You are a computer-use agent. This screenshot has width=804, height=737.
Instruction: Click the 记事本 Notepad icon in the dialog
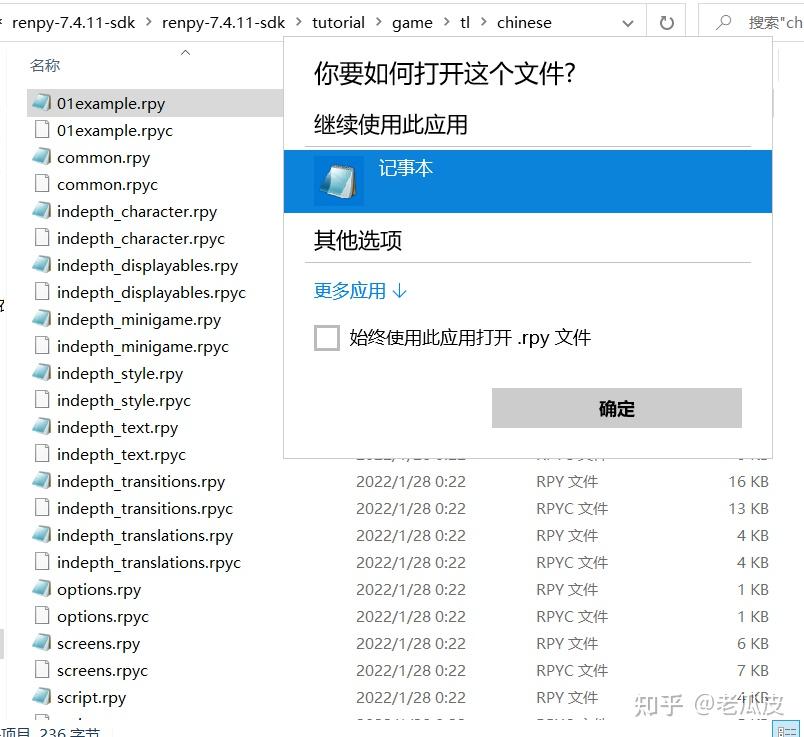click(338, 181)
